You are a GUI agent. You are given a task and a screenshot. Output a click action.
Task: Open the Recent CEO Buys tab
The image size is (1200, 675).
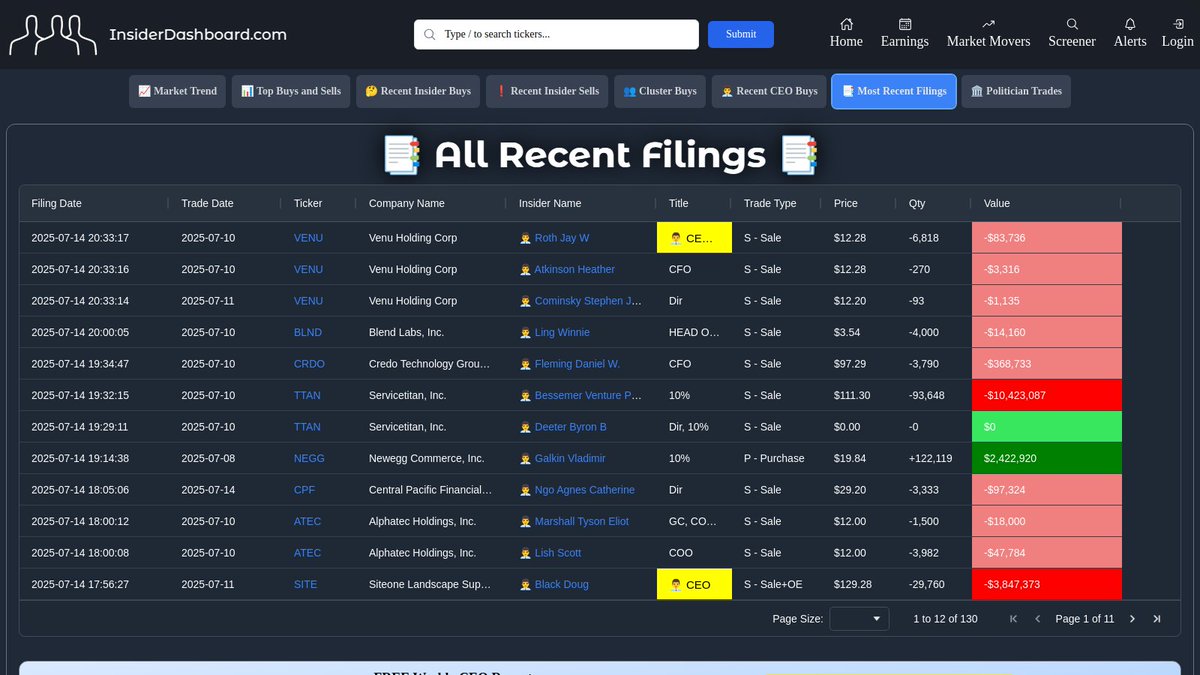769,91
